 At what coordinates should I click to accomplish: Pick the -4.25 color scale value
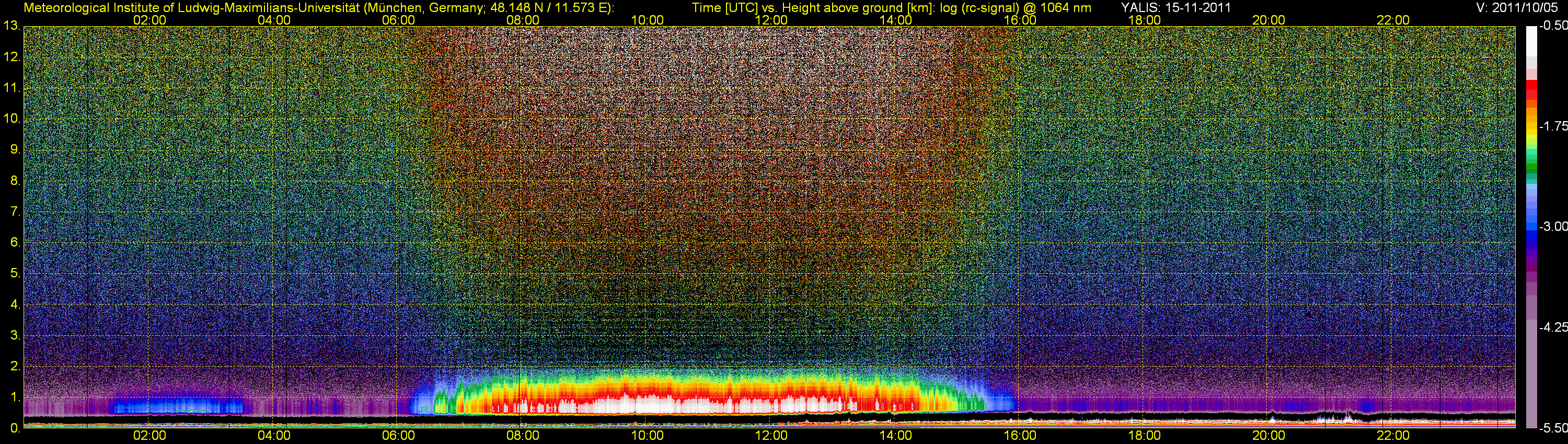[x=1553, y=327]
